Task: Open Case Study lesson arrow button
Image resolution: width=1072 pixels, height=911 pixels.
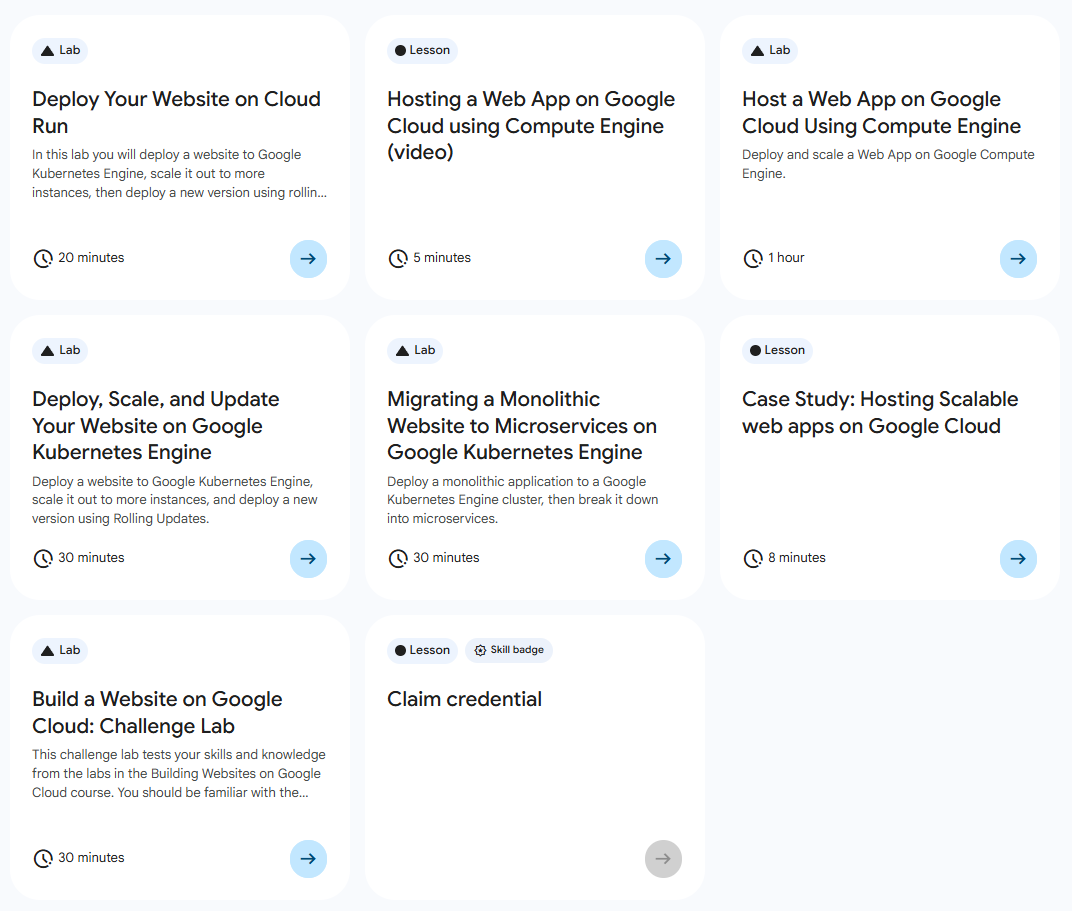Action: pos(1018,559)
